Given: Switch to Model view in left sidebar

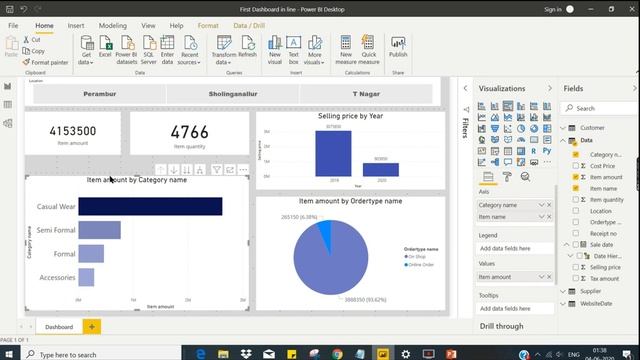Looking at the screenshot, I should (x=8, y=123).
